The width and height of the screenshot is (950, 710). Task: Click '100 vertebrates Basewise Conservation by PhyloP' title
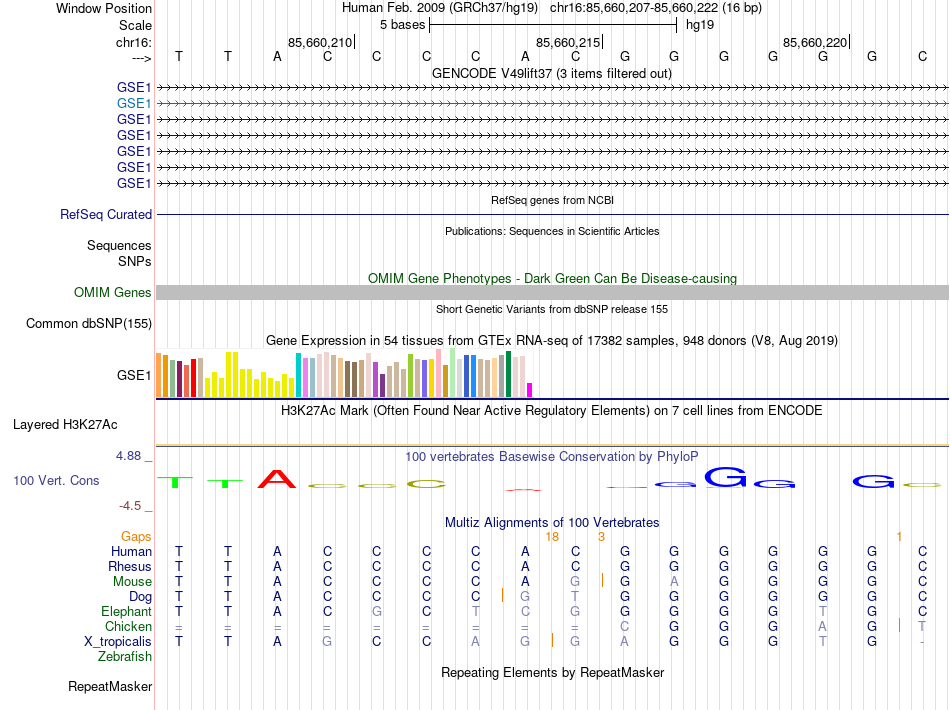click(x=552, y=456)
